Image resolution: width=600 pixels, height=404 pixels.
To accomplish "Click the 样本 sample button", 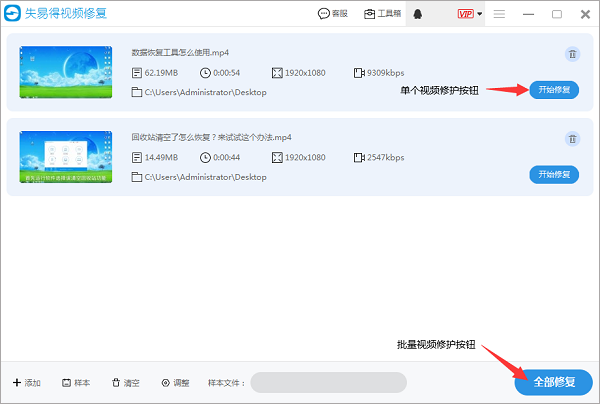I will click(76, 383).
